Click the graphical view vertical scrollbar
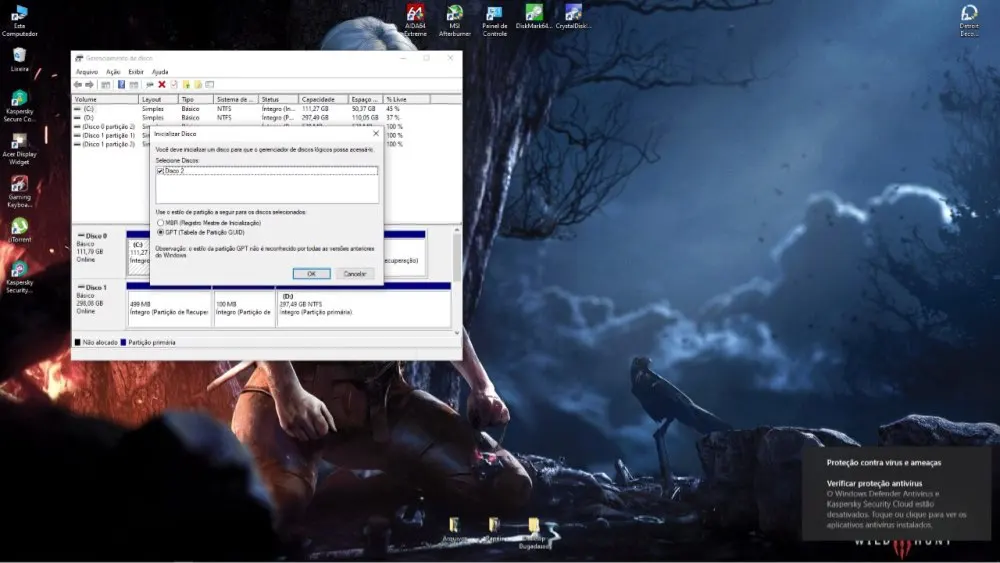 457,257
